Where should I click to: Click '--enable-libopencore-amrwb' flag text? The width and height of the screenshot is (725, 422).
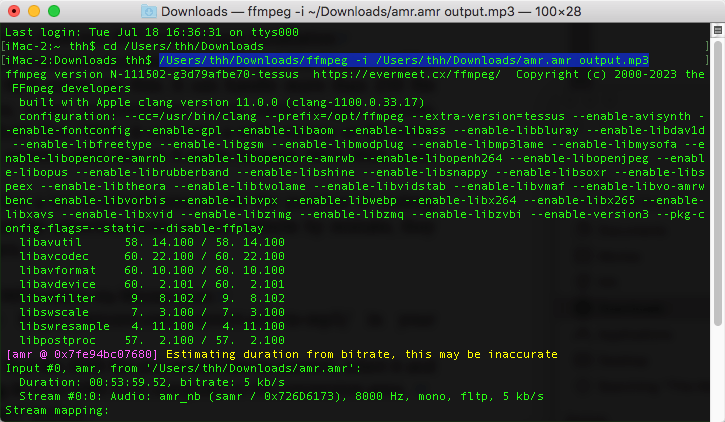[x=264, y=158]
